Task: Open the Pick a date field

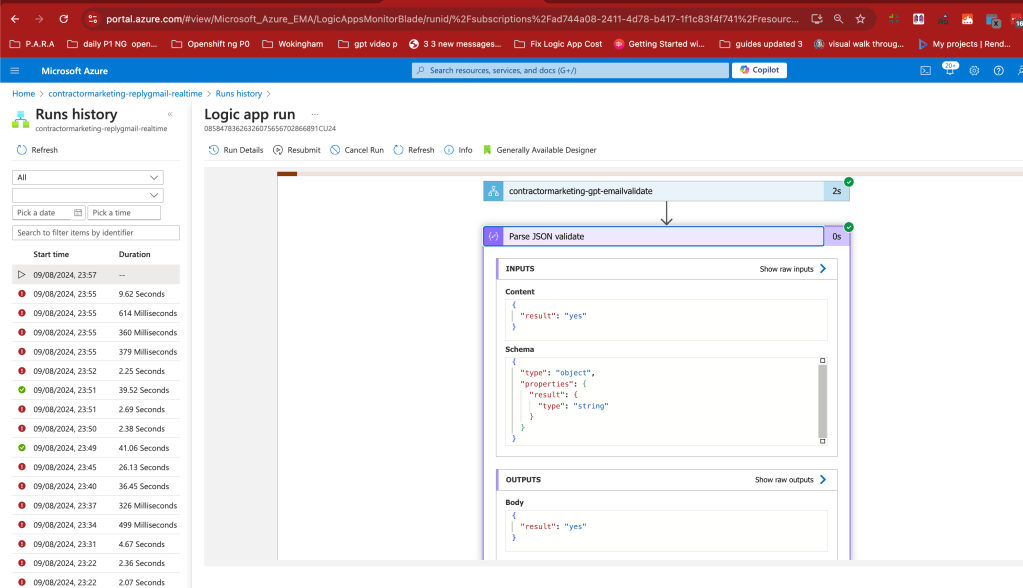Action: [48, 213]
